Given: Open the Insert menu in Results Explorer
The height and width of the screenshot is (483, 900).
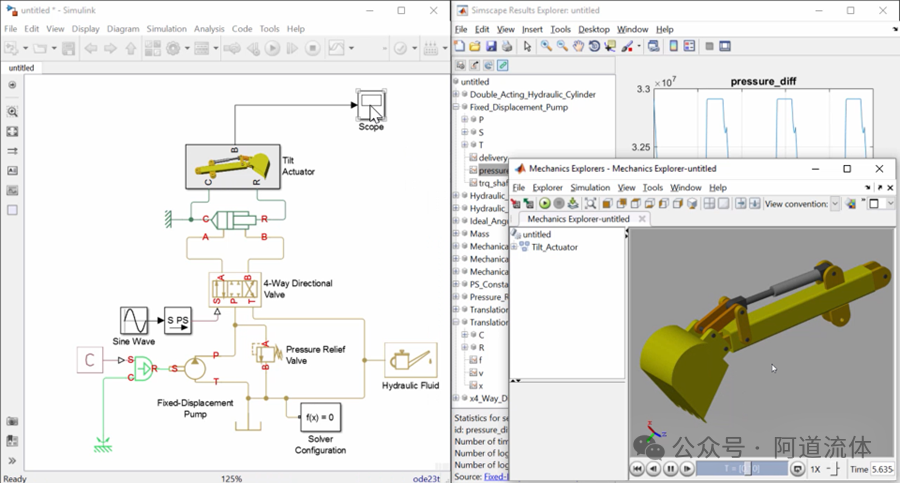Looking at the screenshot, I should 531,30.
